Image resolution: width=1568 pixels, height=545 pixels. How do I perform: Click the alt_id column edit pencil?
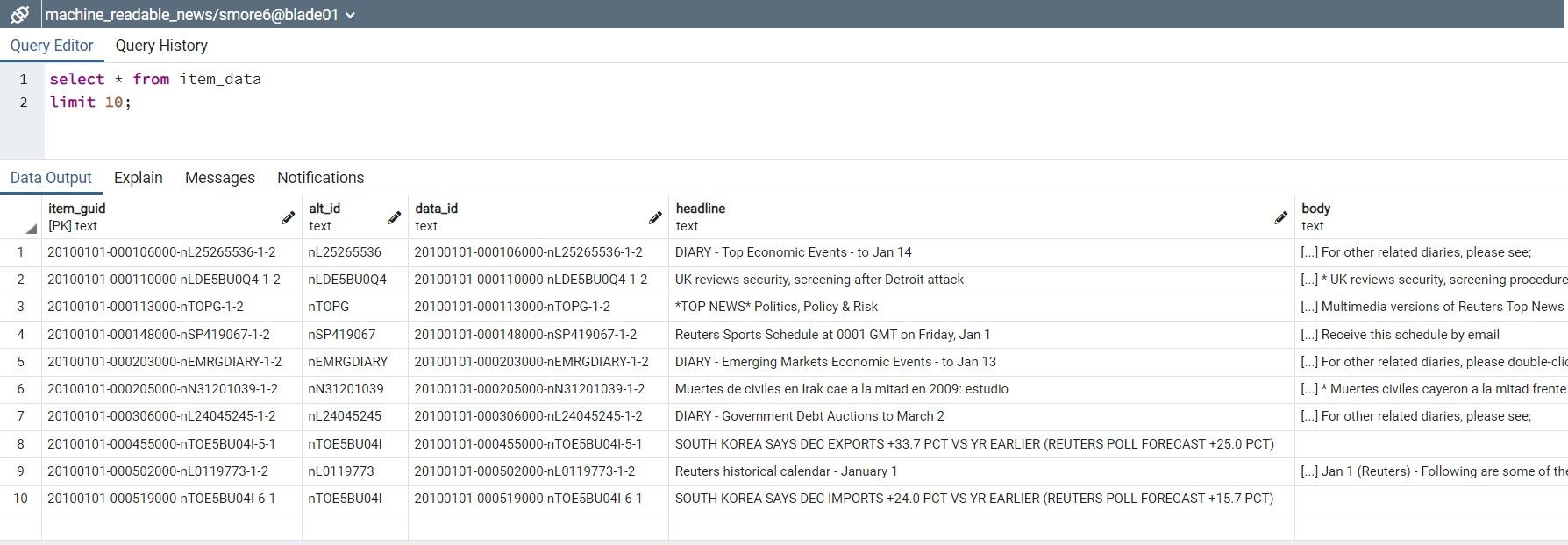(x=394, y=217)
